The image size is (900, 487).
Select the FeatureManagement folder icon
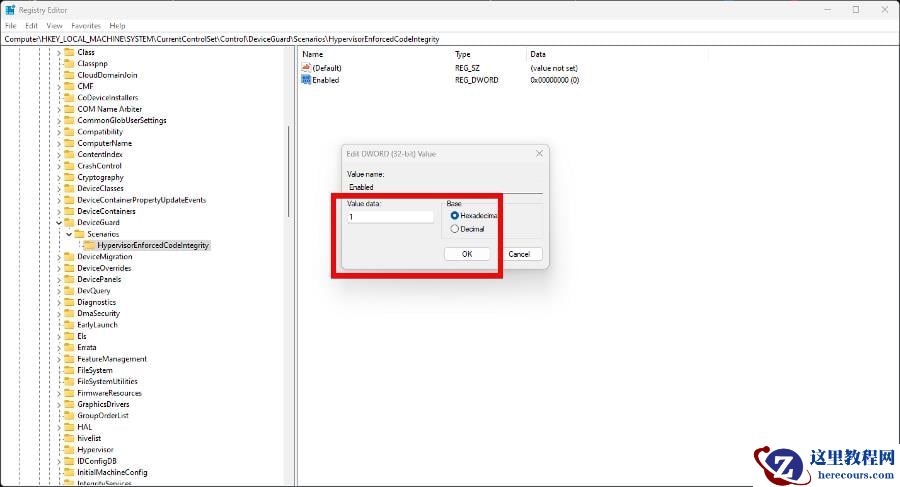click(x=69, y=359)
